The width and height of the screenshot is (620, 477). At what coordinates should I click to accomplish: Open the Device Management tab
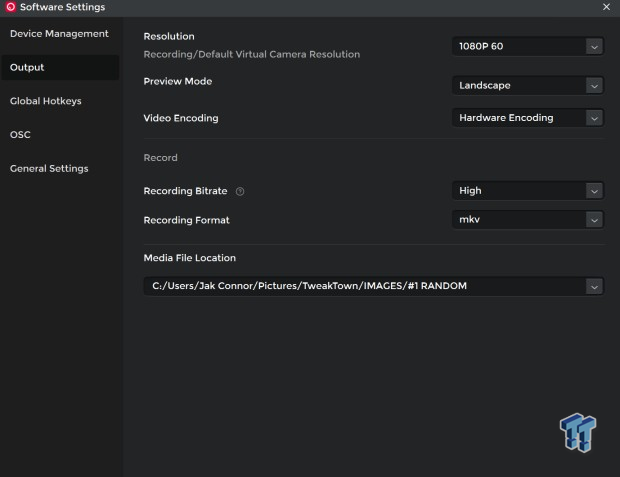click(59, 34)
